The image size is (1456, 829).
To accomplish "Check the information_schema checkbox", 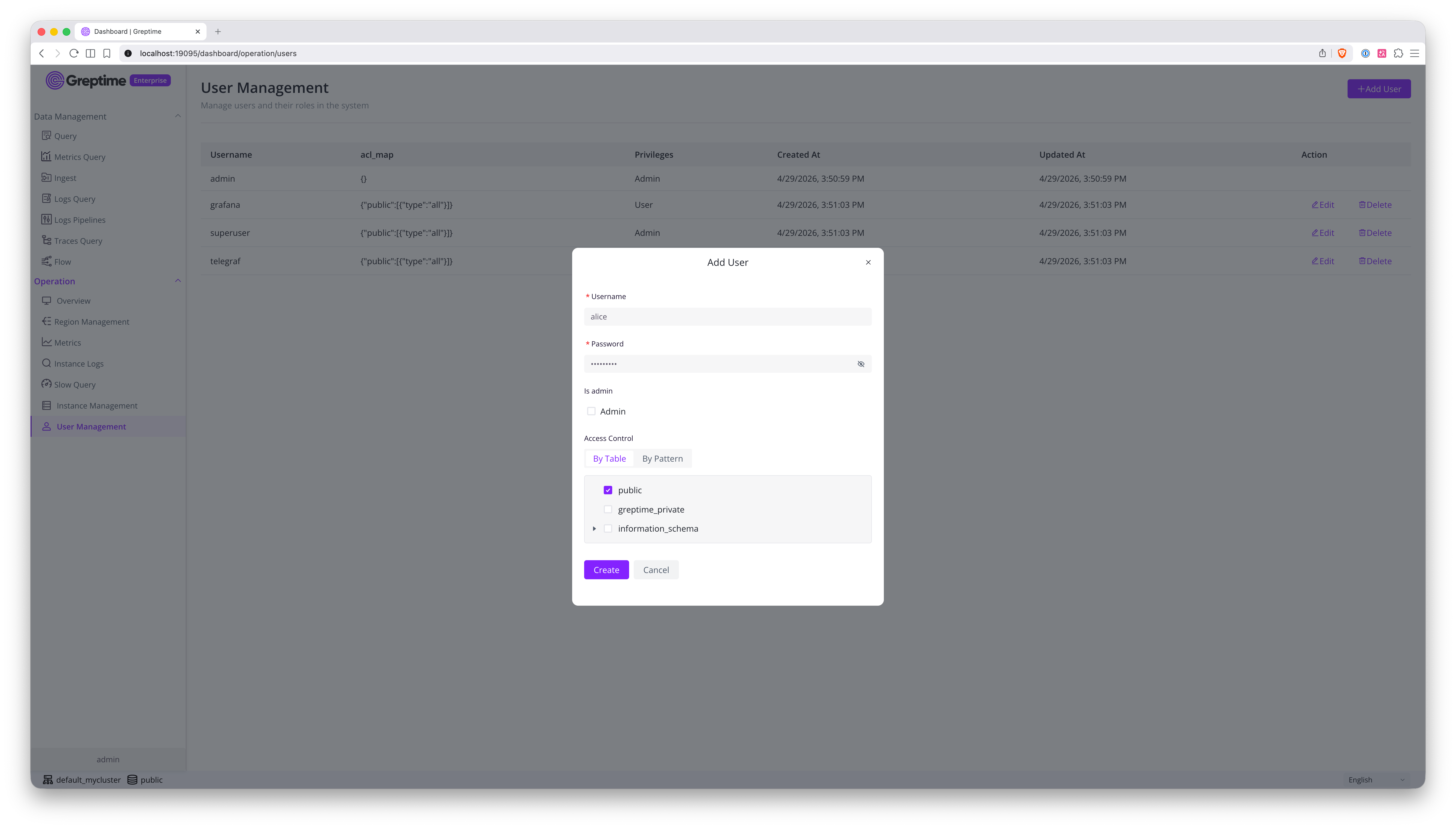I will tap(608, 529).
